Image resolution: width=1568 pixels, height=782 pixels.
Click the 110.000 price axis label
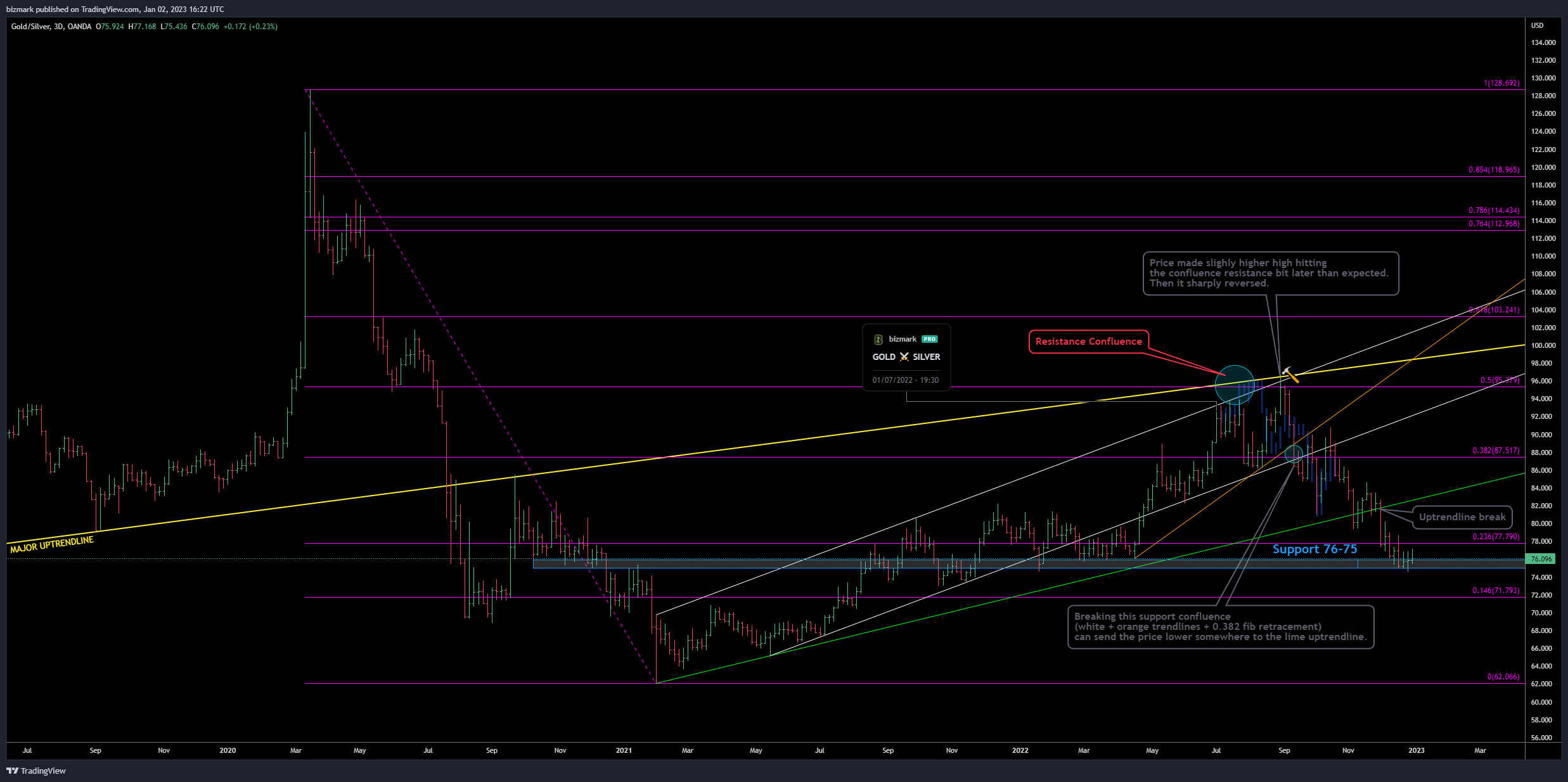[x=1543, y=256]
